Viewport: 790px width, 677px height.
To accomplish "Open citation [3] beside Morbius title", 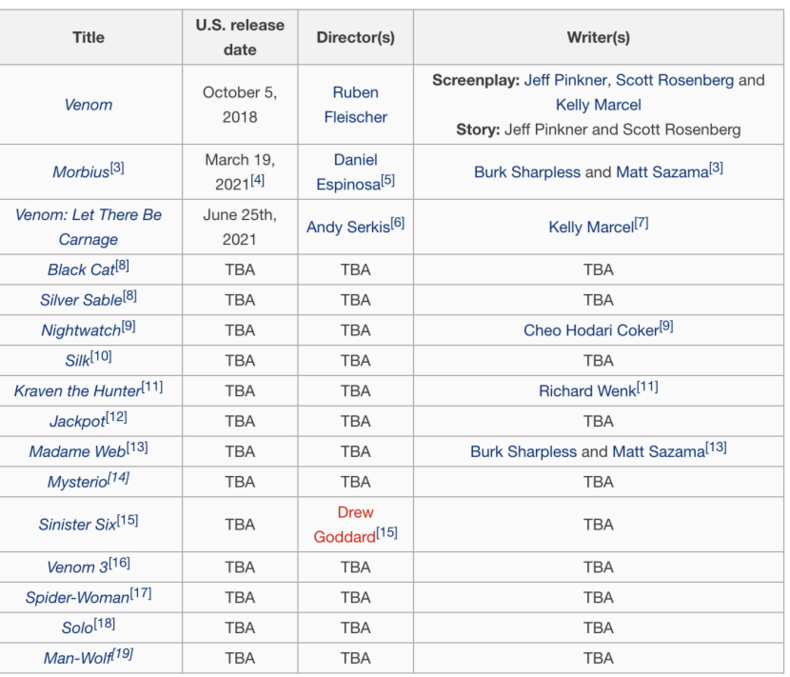I will tap(117, 168).
